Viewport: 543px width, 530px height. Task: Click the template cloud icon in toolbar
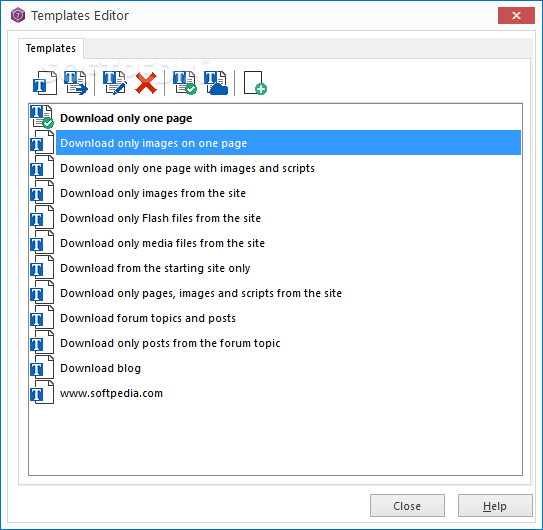[216, 83]
